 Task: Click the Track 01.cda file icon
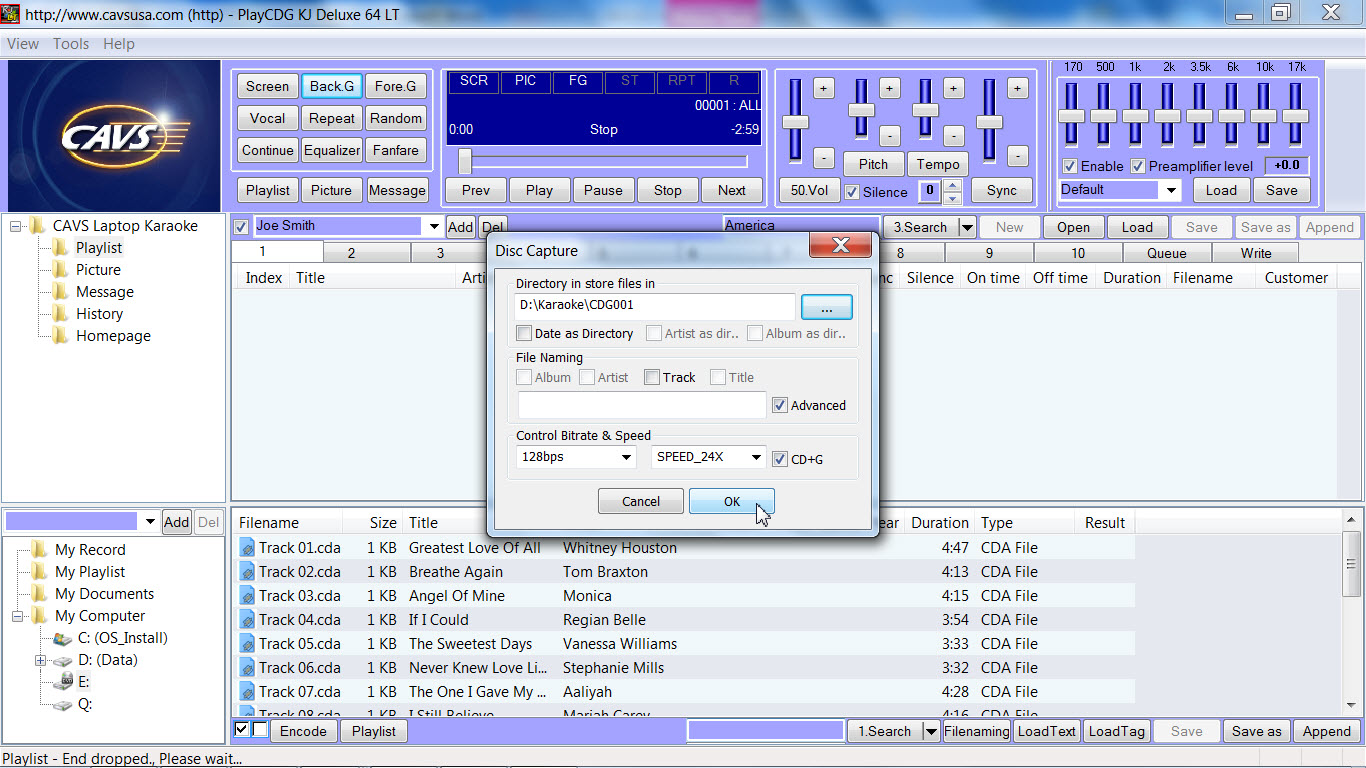coord(247,548)
